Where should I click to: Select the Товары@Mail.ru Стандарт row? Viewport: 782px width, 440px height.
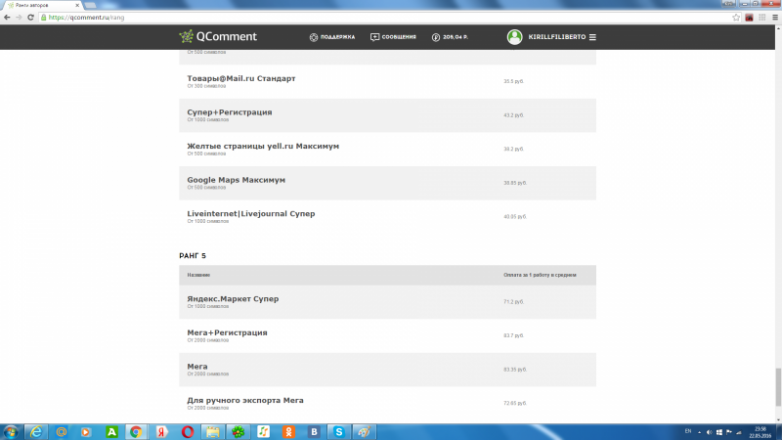click(x=388, y=81)
